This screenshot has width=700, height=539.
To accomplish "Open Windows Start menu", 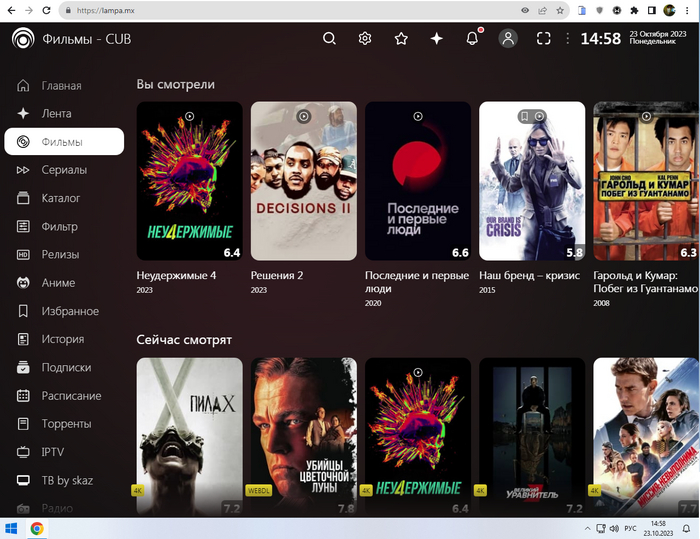I will click(11, 529).
